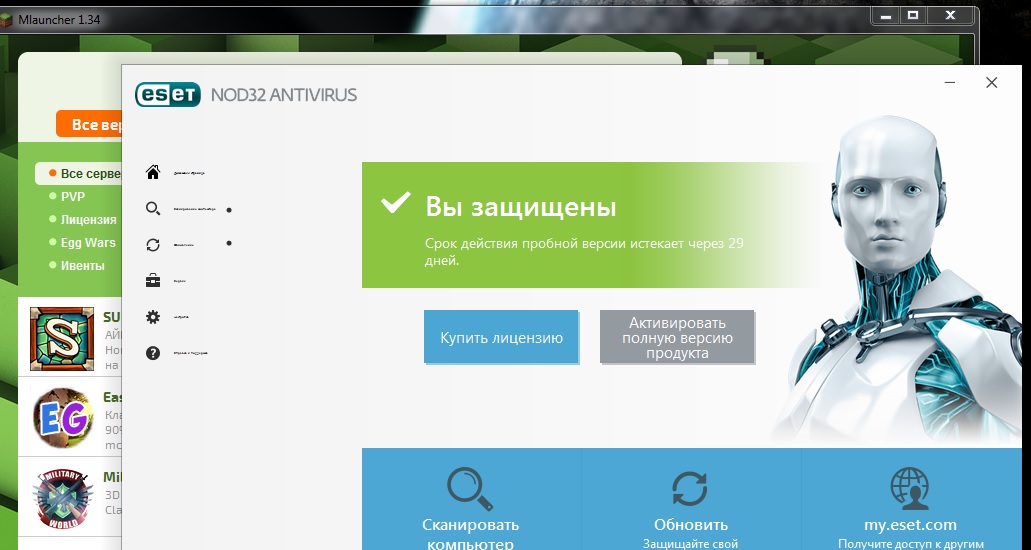Select the Ивенты category in Mlauncher

[x=78, y=266]
